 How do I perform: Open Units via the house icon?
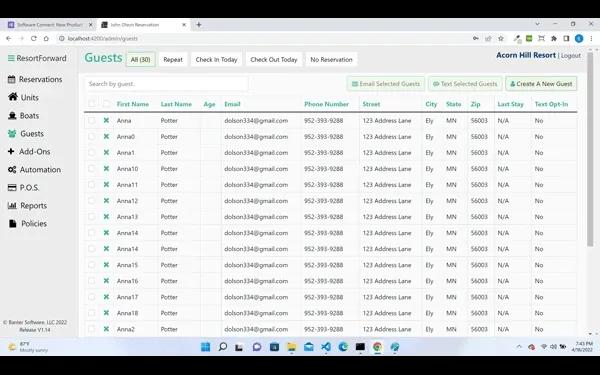pos(13,97)
